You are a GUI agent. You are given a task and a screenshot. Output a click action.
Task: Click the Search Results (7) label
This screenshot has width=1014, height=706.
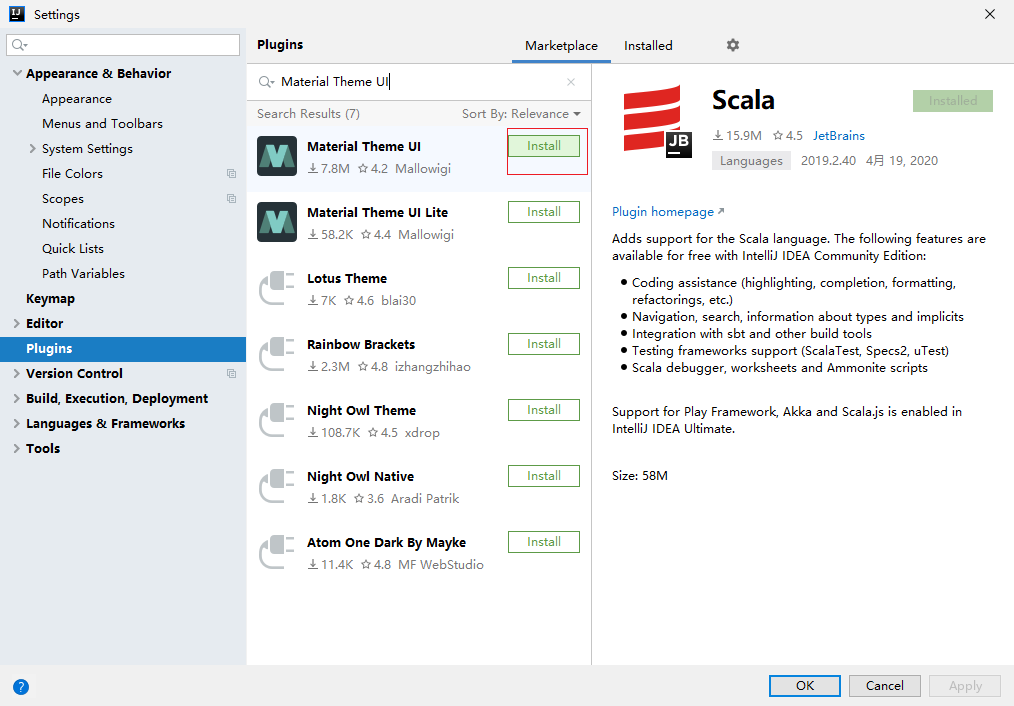point(308,114)
